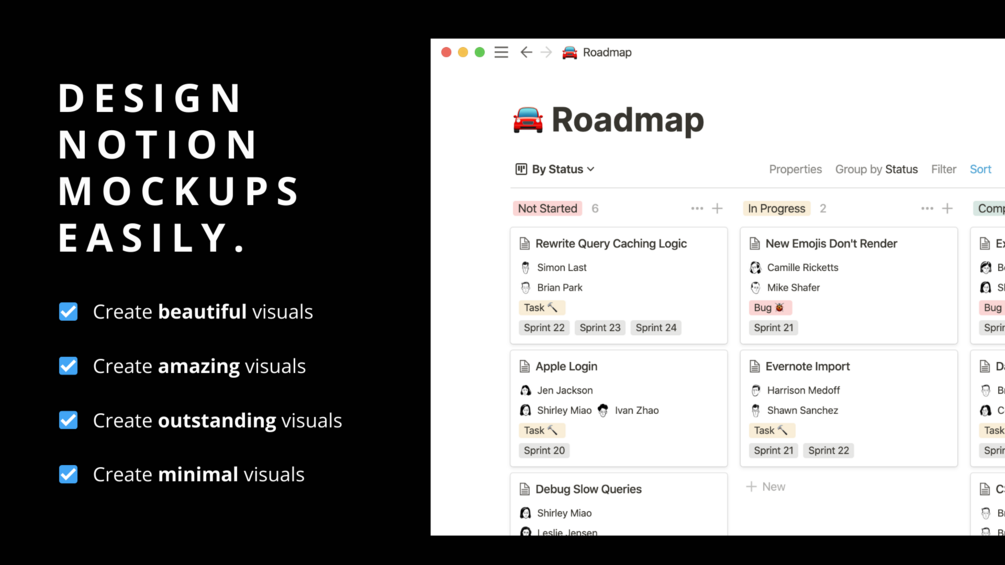Go back with the left arrow

pyautogui.click(x=526, y=53)
